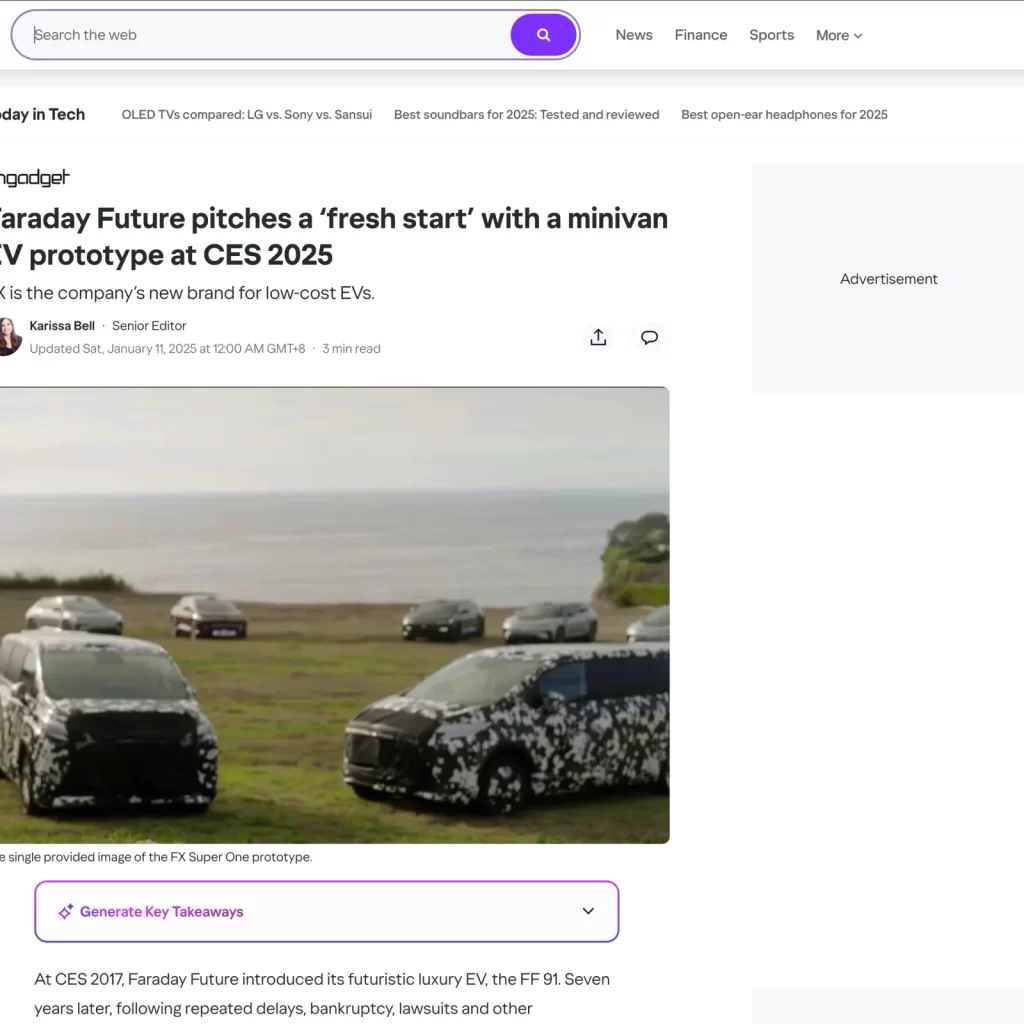This screenshot has width=1024, height=1024.
Task: Expand the Key Takeaways chevron
Action: [588, 911]
